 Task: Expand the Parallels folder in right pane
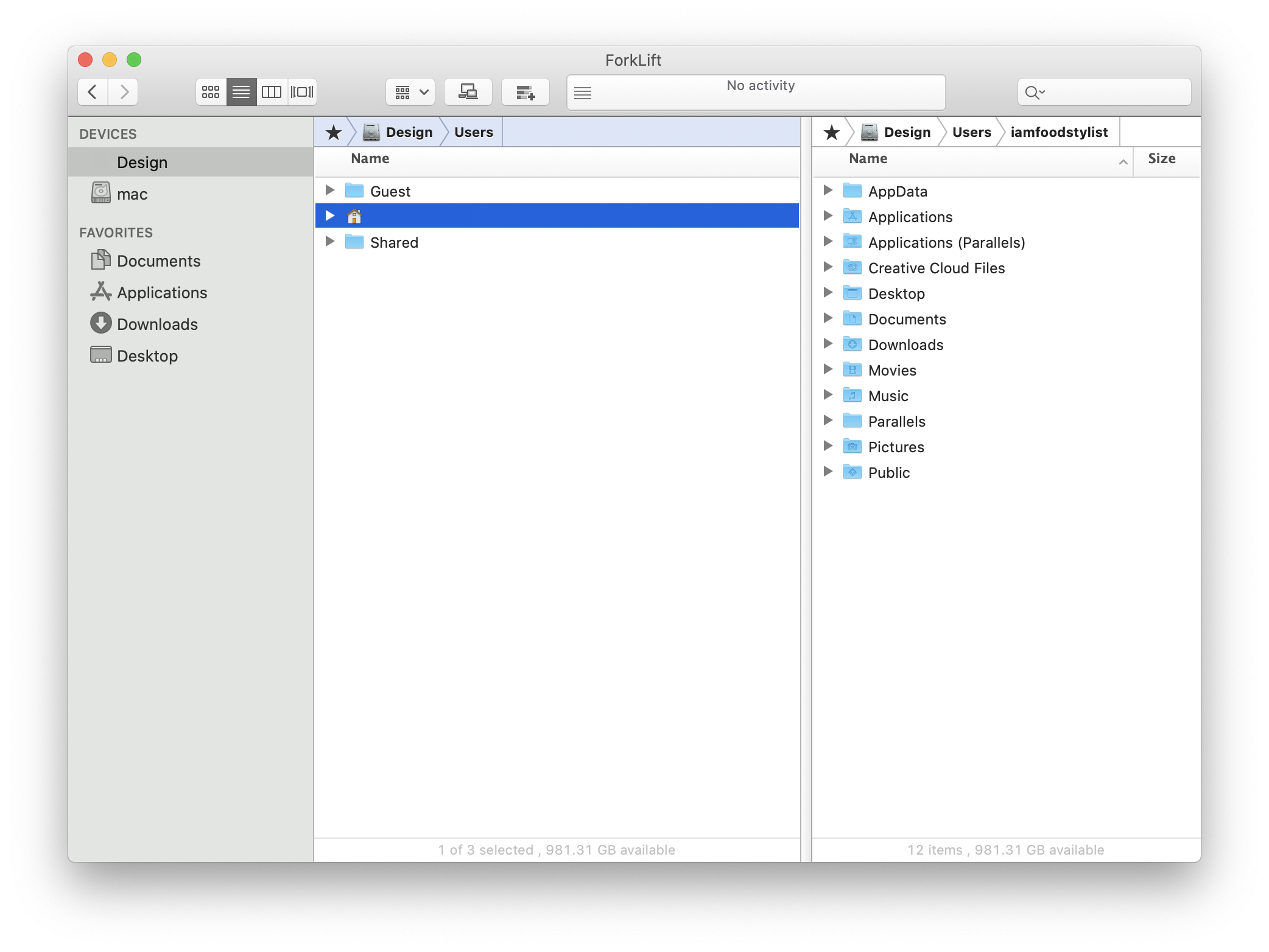tap(828, 421)
